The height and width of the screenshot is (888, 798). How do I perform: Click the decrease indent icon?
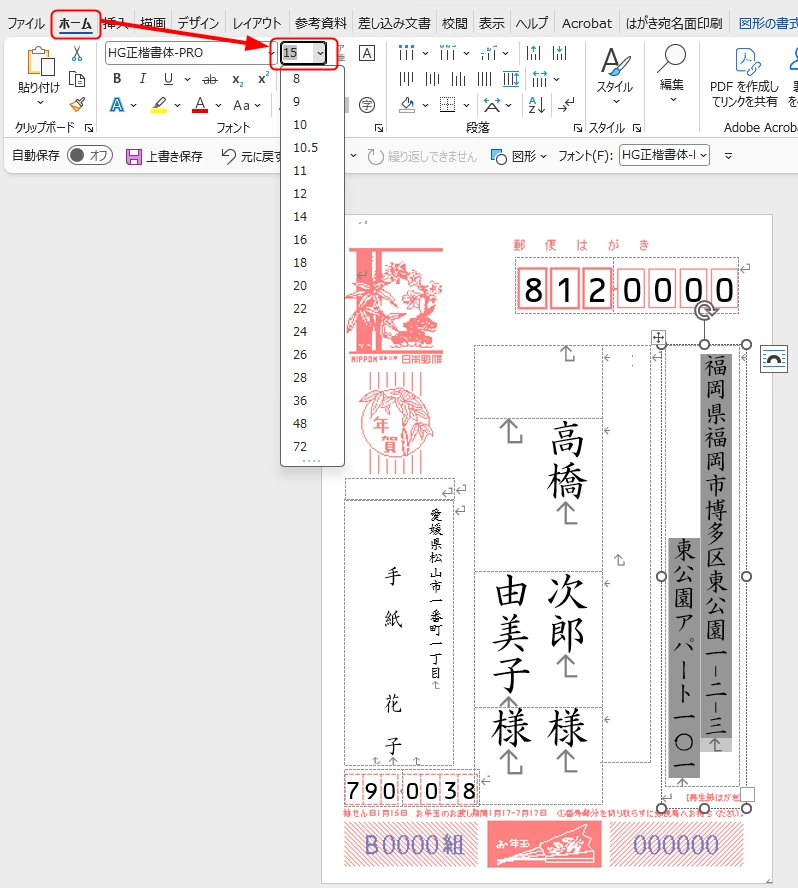(533, 53)
